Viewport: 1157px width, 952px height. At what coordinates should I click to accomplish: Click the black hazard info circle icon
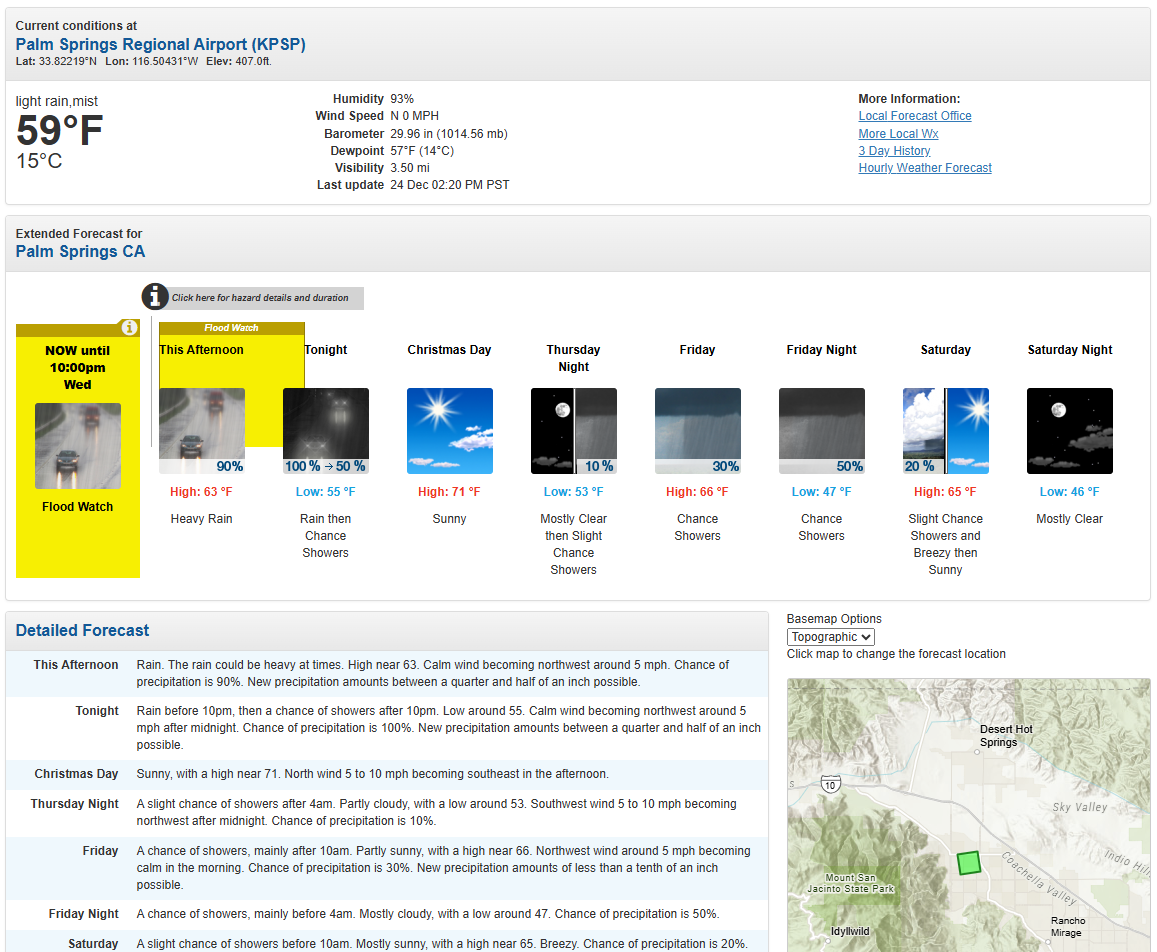155,297
